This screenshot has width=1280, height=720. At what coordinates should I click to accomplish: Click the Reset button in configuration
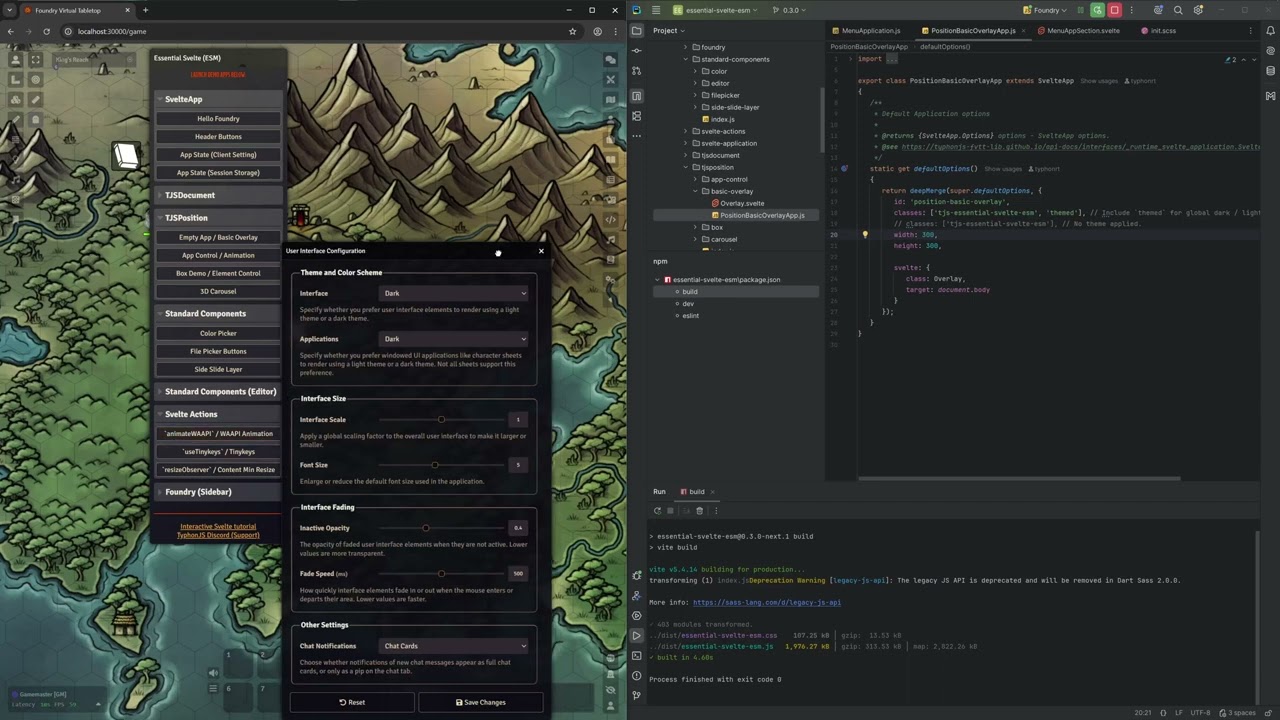352,702
